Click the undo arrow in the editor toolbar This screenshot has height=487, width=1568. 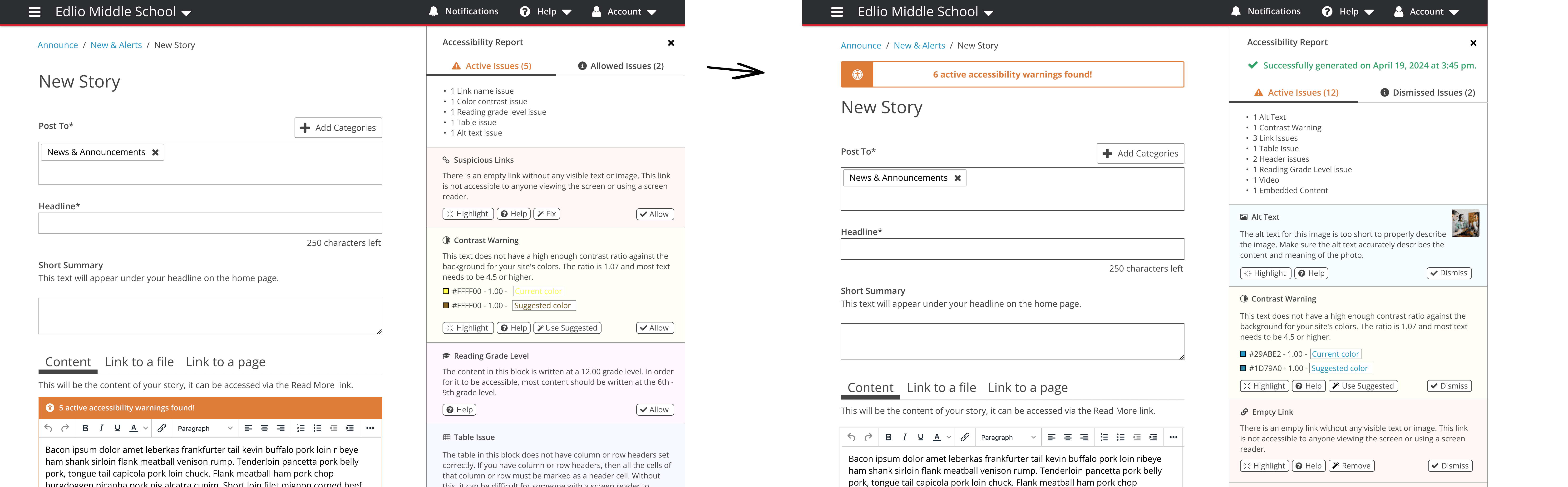pyautogui.click(x=48, y=428)
